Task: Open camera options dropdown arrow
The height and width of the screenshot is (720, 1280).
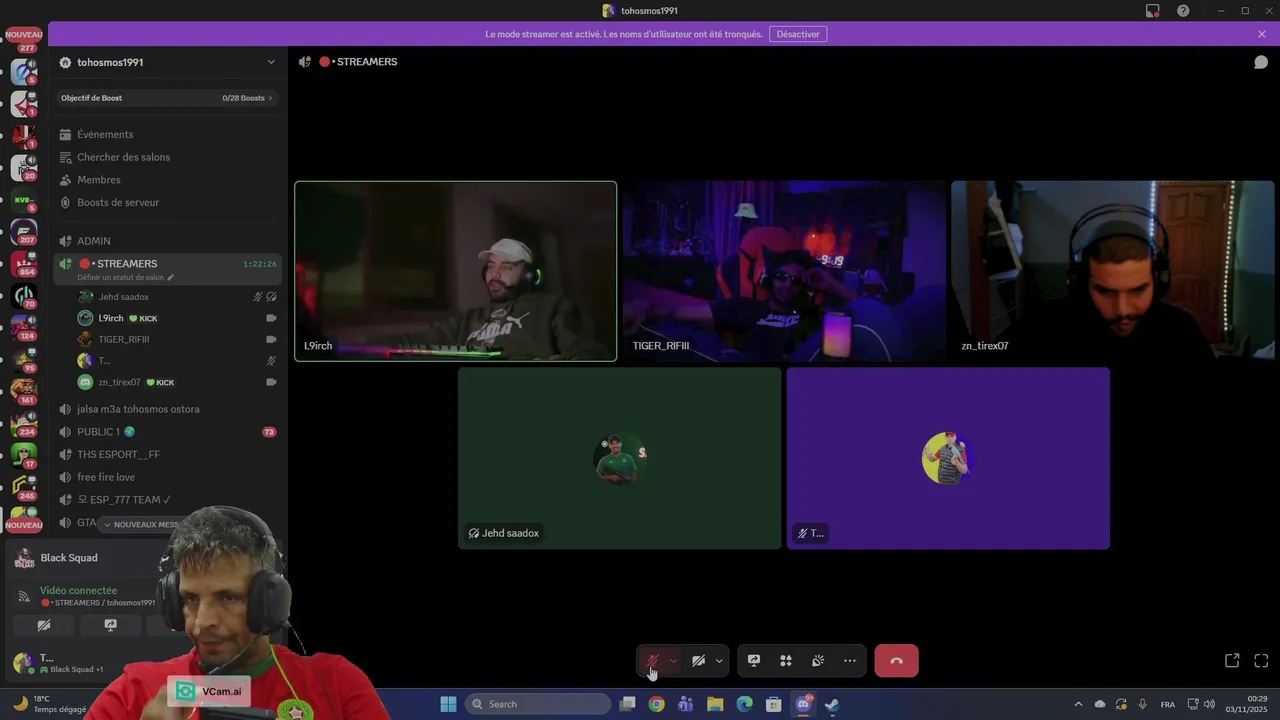Action: 719,661
